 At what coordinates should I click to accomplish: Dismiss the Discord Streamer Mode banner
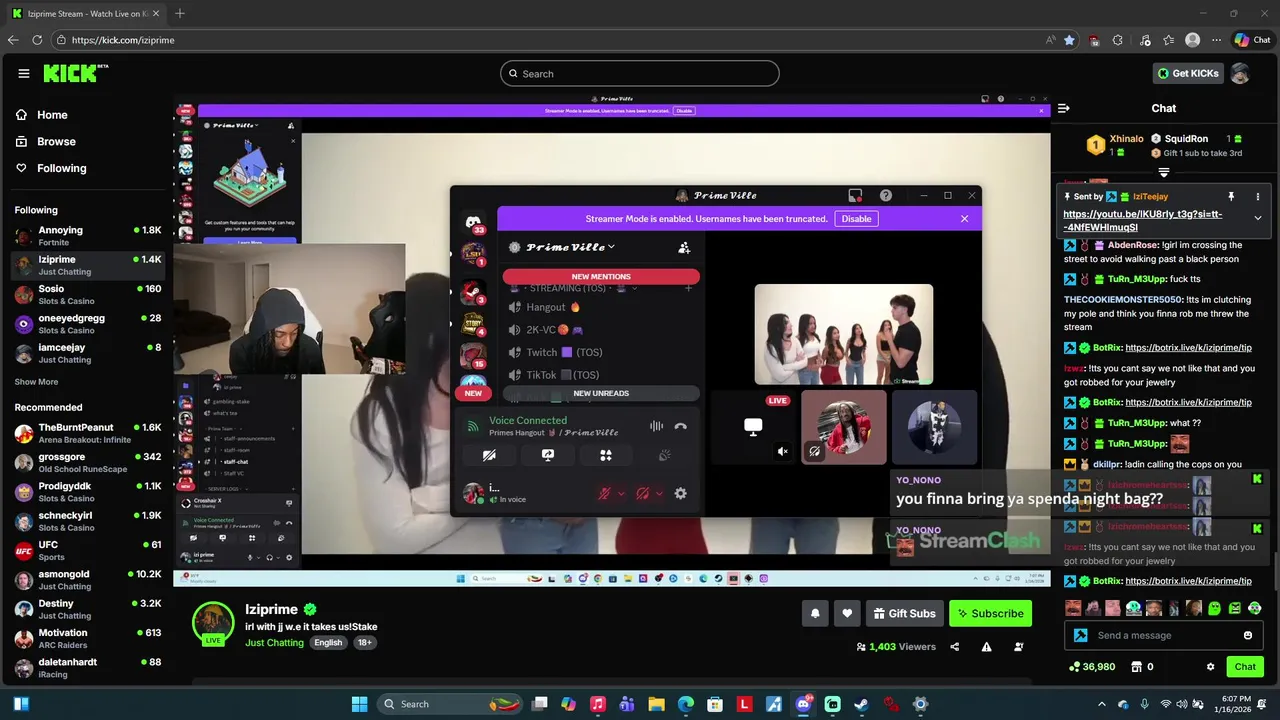tap(964, 218)
